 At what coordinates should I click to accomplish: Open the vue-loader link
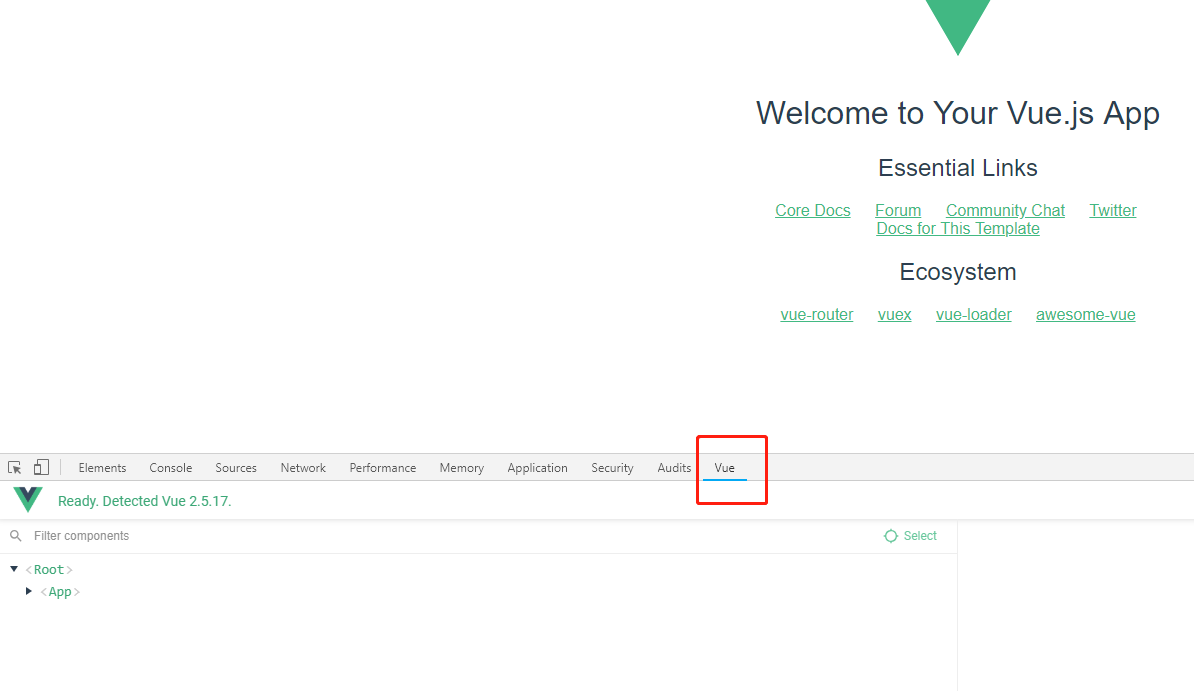coord(973,315)
